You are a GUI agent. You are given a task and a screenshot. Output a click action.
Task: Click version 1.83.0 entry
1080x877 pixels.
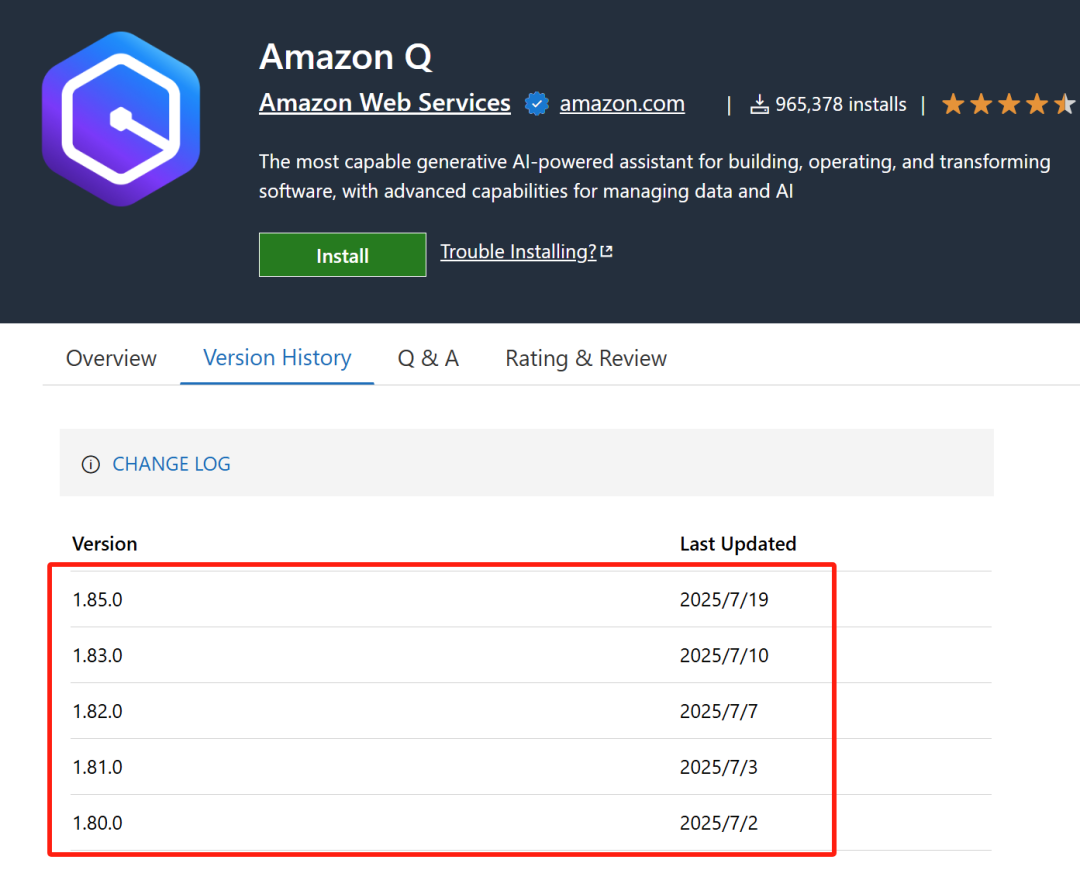coord(98,656)
